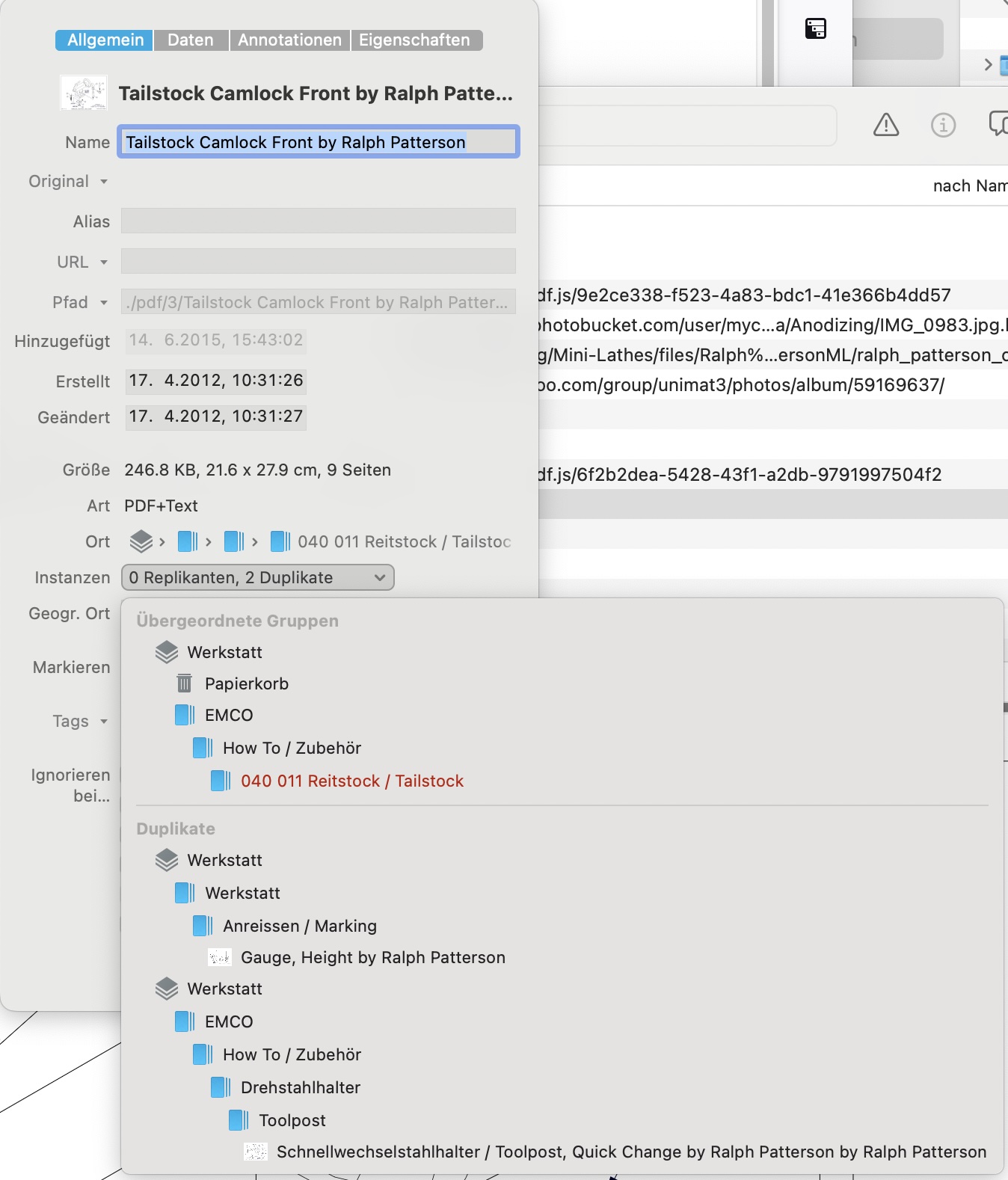Open the Pfad dropdown arrow
1008x1180 pixels.
click(104, 303)
